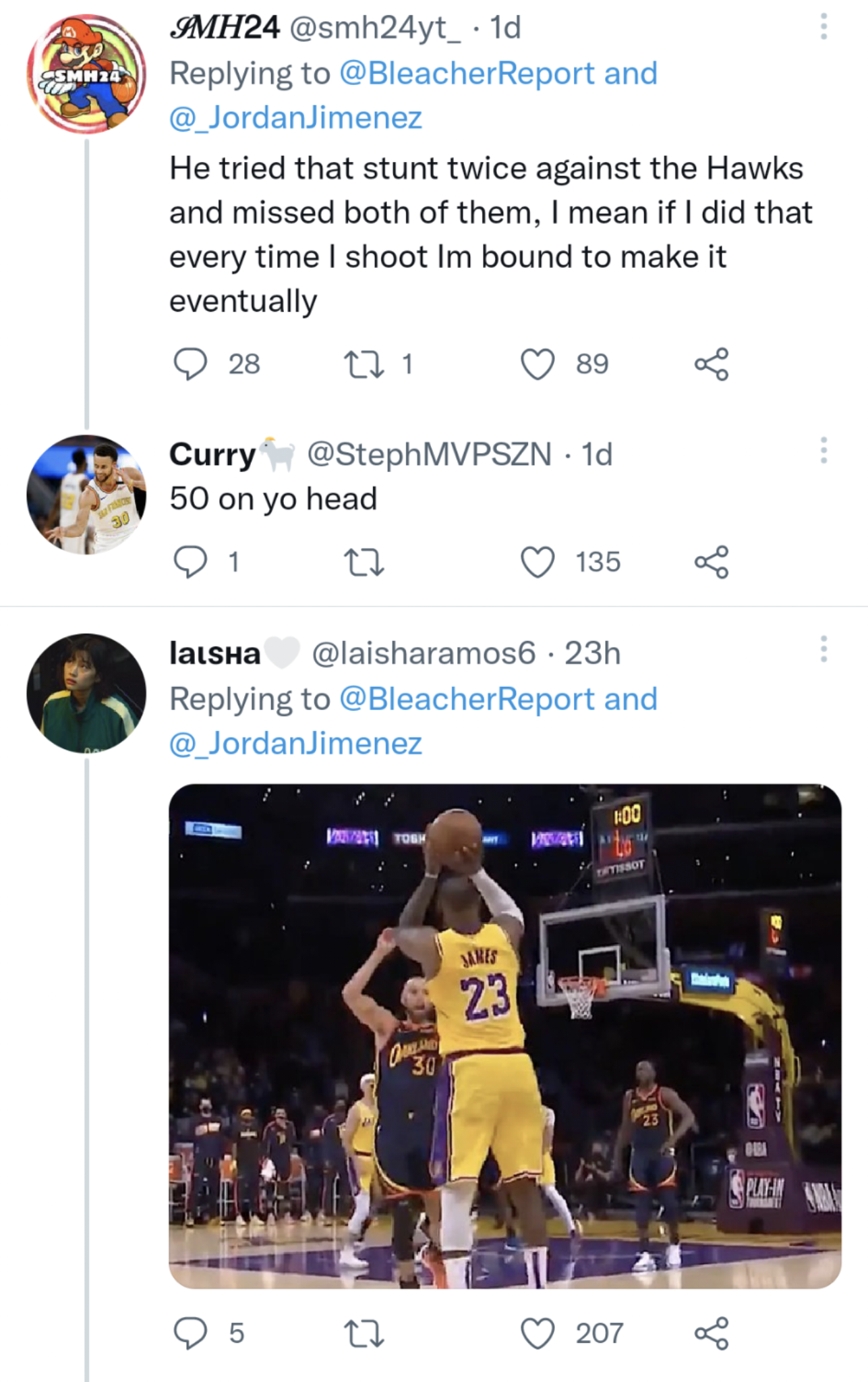Screen dimensions: 868x1382
Task: Reply to the "50 on yo head" tweet
Action: [190, 562]
